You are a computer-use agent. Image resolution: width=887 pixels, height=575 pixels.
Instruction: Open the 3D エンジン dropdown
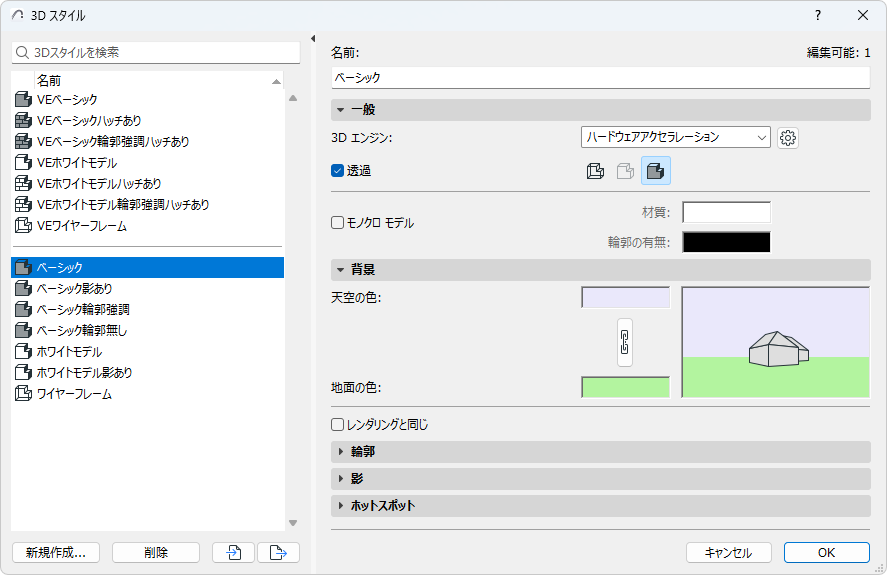coord(675,137)
